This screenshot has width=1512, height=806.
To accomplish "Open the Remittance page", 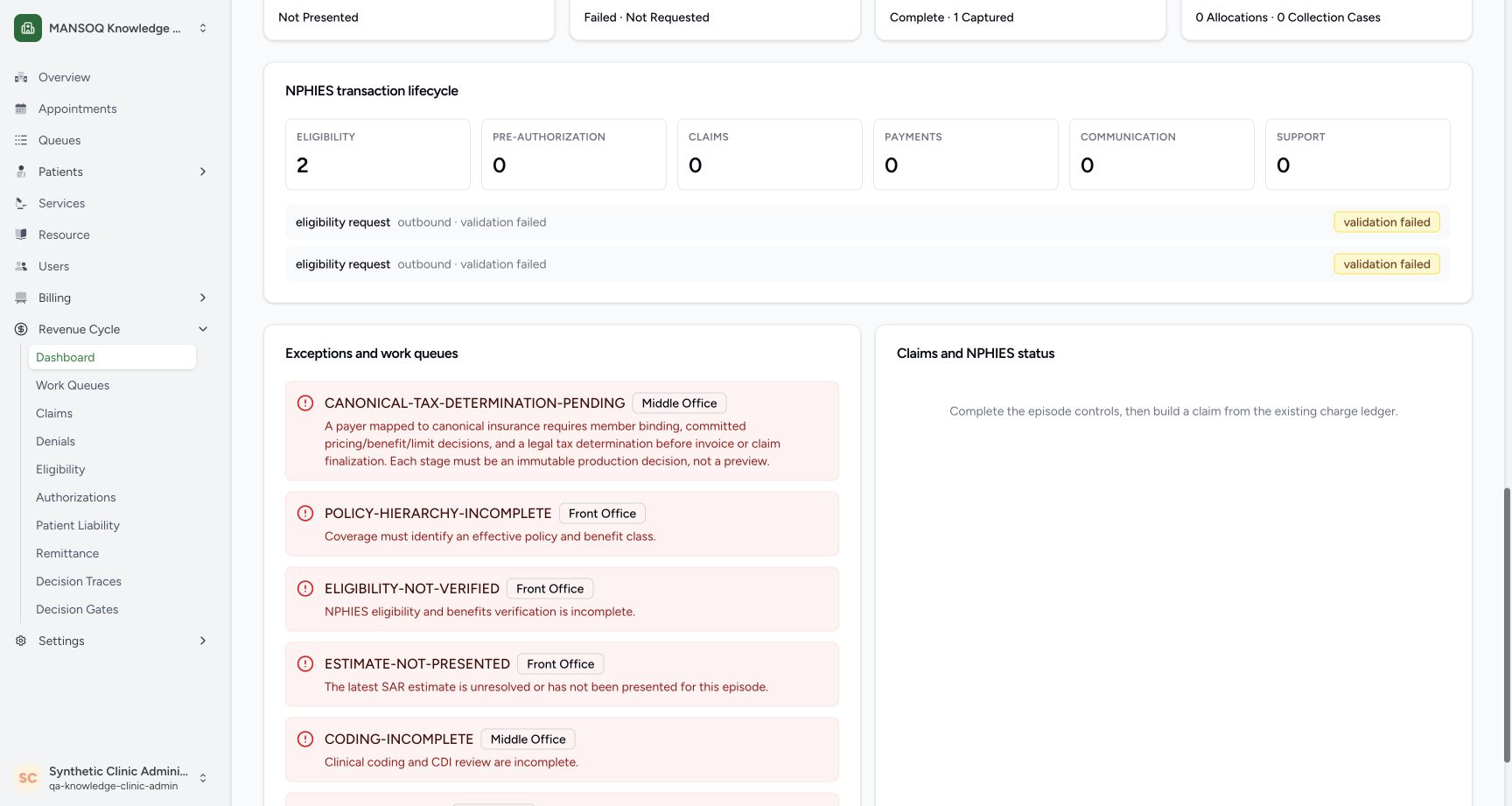I will tap(112, 553).
